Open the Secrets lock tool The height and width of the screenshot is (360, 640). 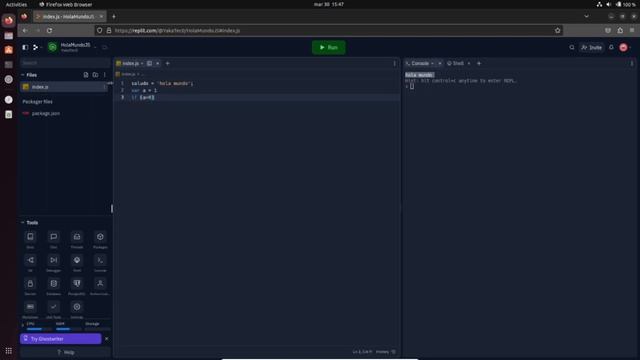pos(30,286)
